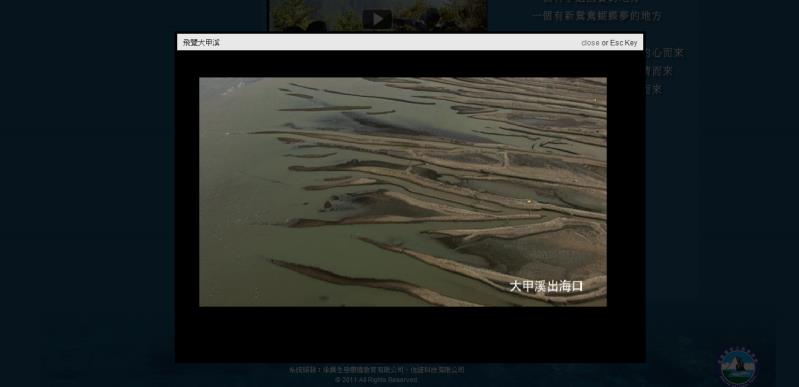Click the aerial river video frame
The height and width of the screenshot is (387, 799).
[x=403, y=192]
